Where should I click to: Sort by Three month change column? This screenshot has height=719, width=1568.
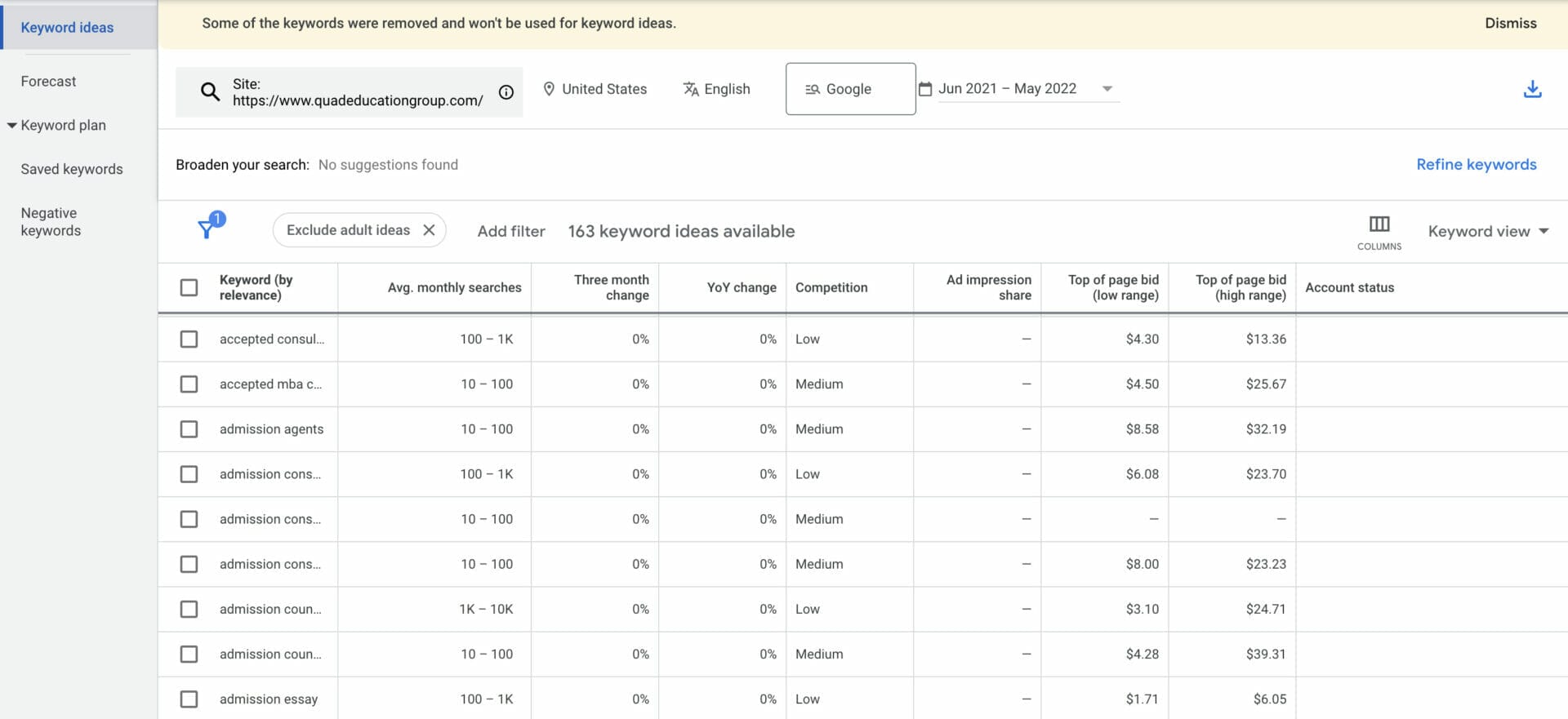pos(611,287)
